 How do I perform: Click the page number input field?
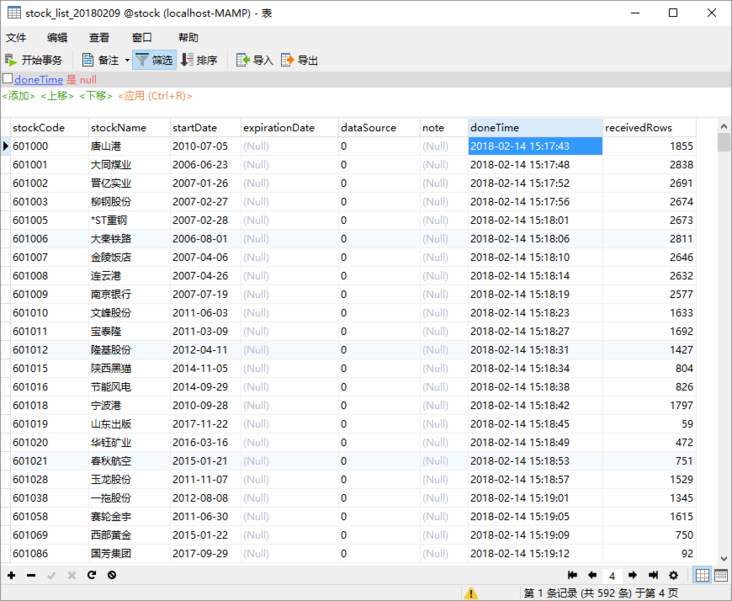(x=612, y=575)
